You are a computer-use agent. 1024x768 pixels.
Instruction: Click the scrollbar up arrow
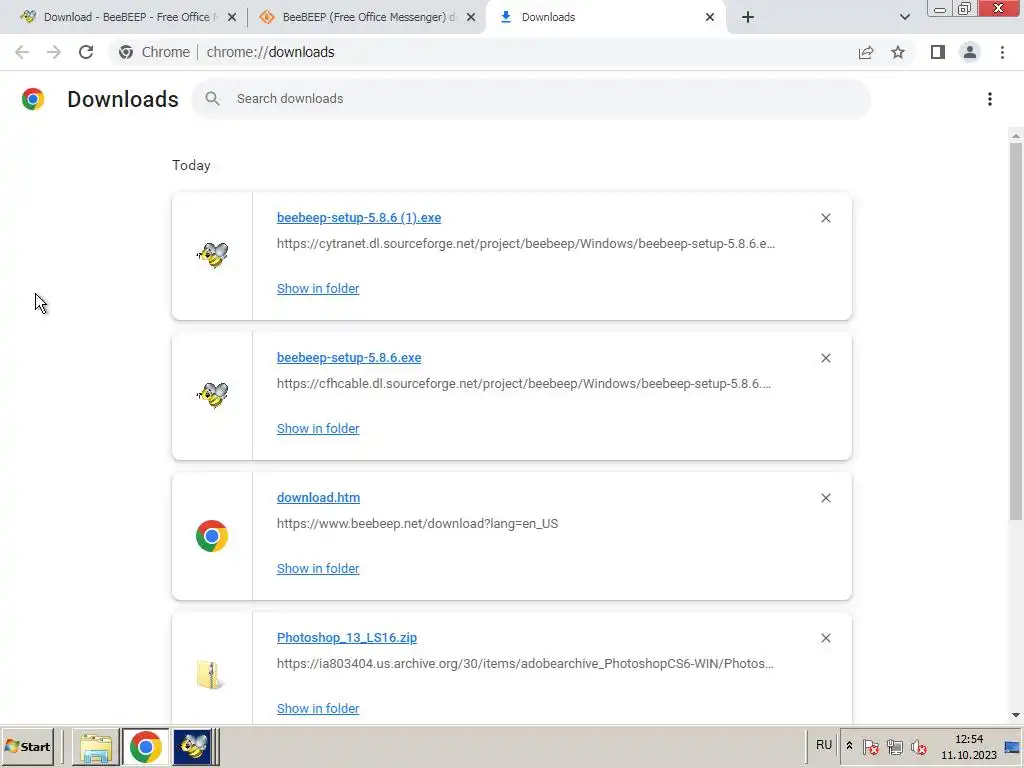[x=1016, y=135]
